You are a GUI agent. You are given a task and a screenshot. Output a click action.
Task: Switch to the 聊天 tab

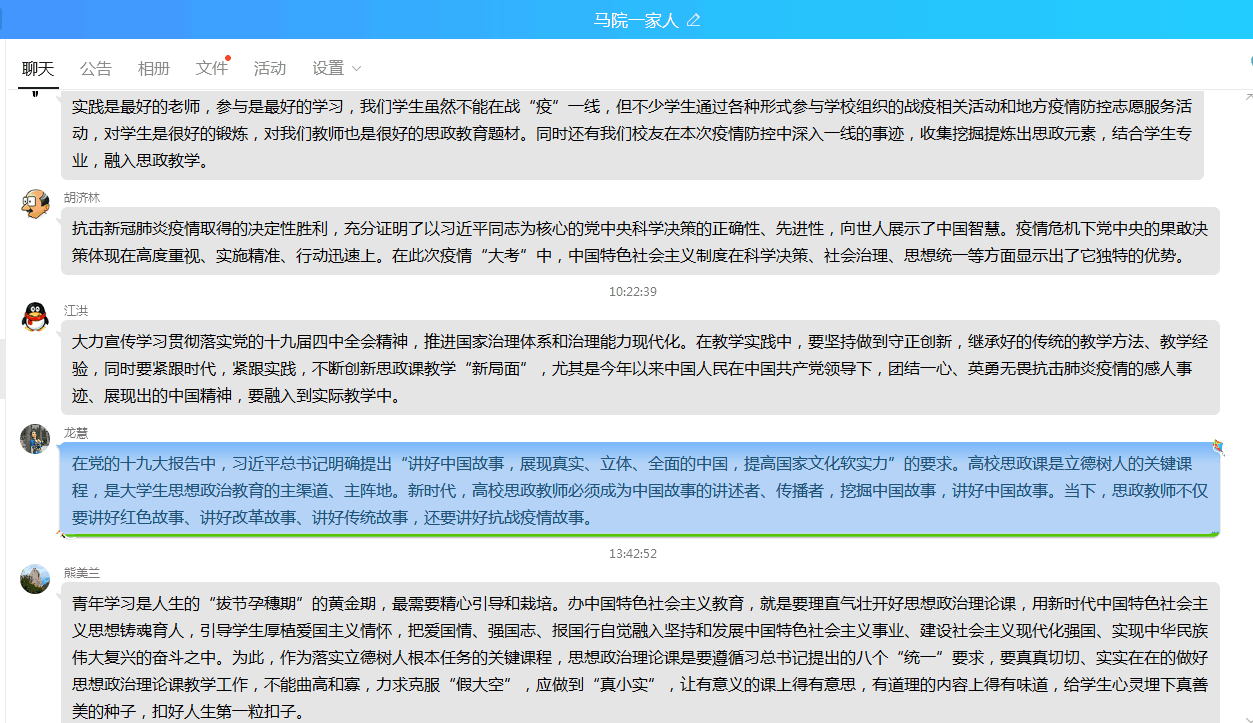pos(38,68)
